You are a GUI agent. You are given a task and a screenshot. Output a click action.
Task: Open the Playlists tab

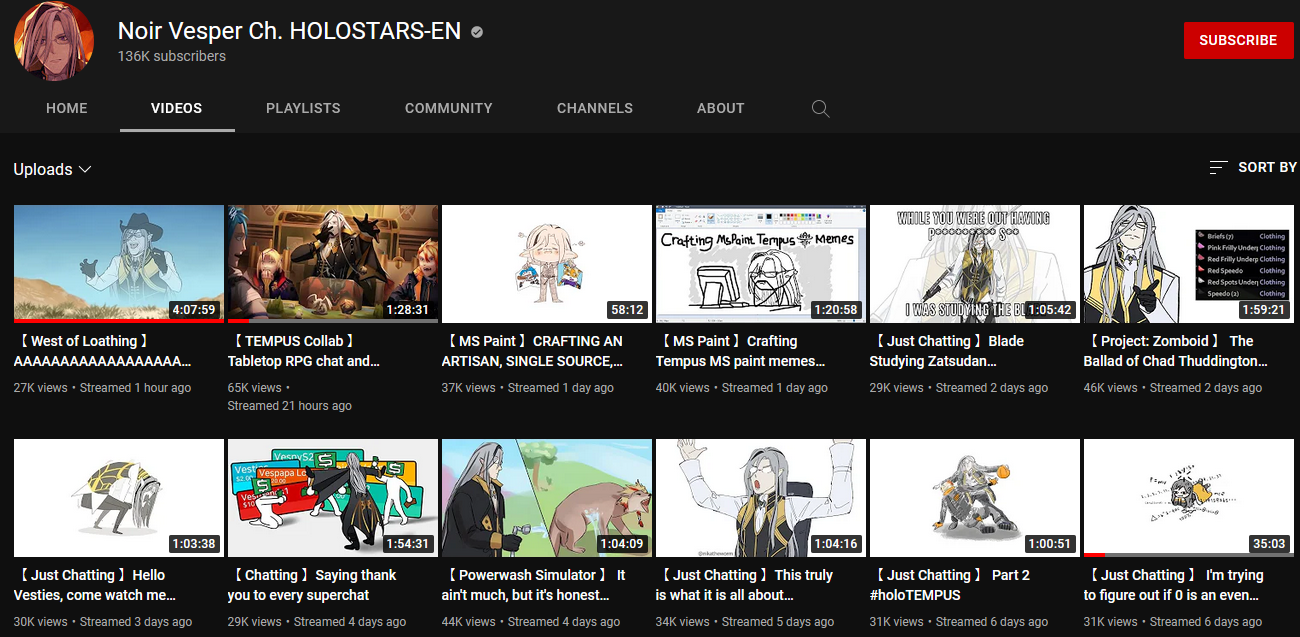tap(303, 108)
